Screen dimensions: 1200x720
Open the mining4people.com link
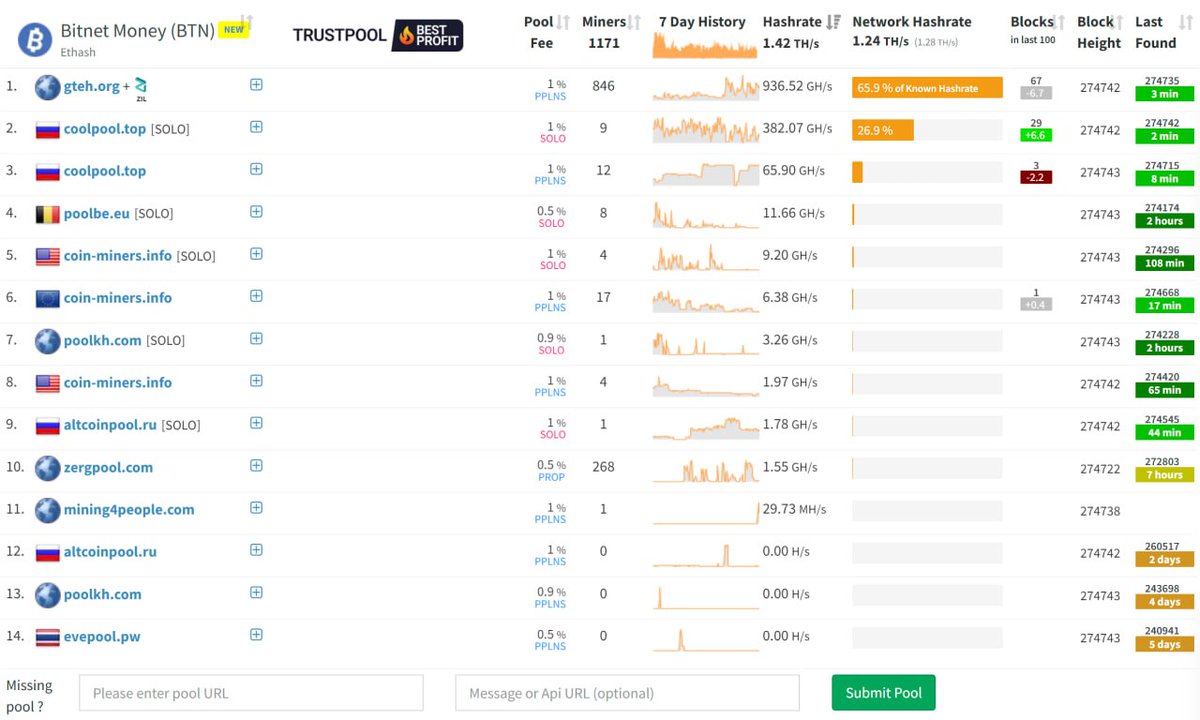click(x=129, y=510)
